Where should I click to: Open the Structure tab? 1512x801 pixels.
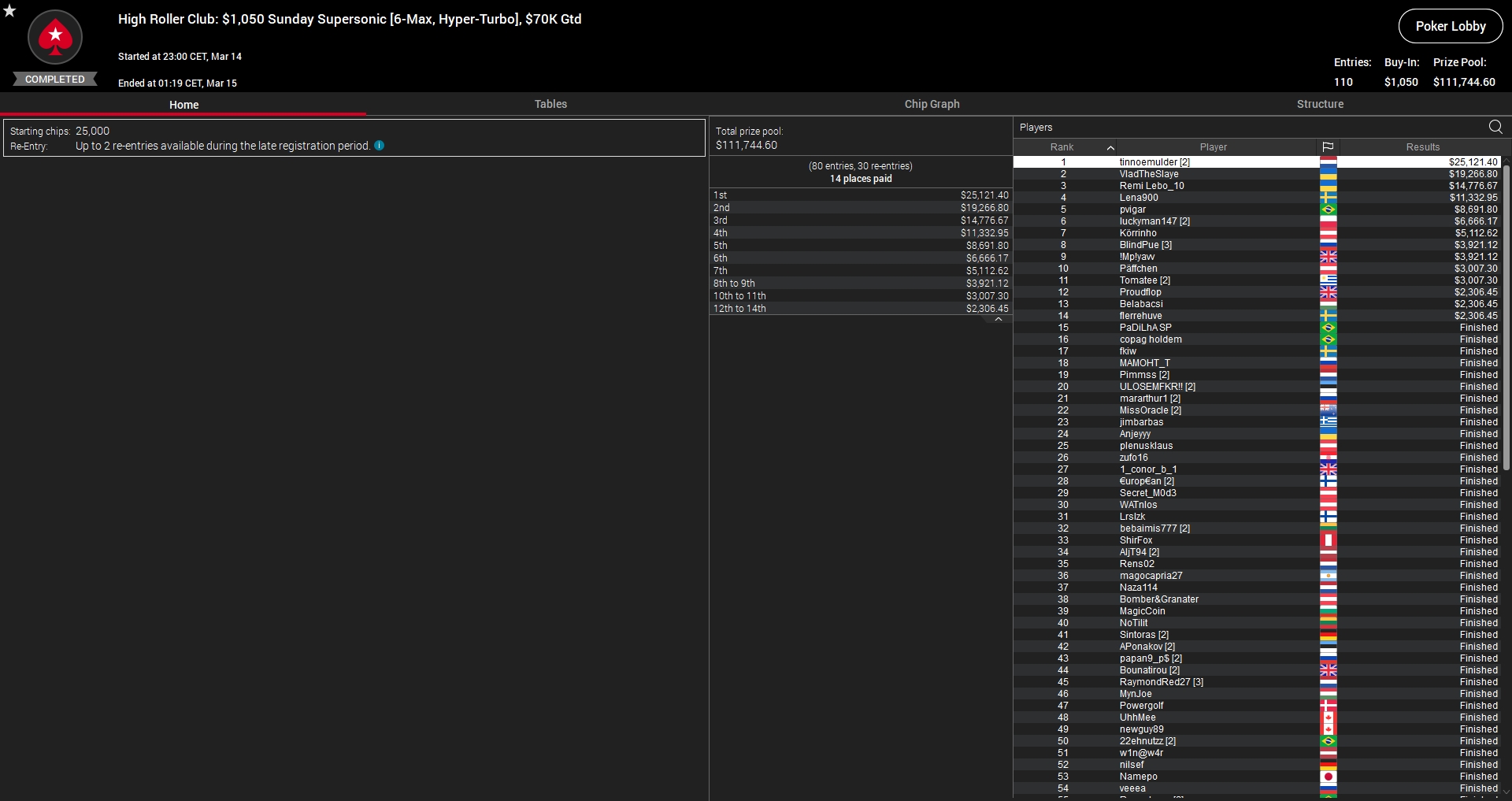pos(1320,104)
